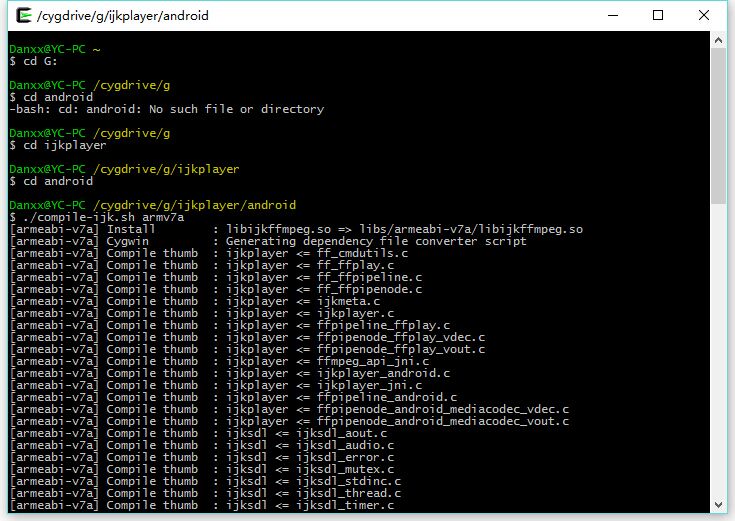Click the ijksdl_stdinc.c file name
The width and height of the screenshot is (735, 521).
pyautogui.click(x=348, y=482)
